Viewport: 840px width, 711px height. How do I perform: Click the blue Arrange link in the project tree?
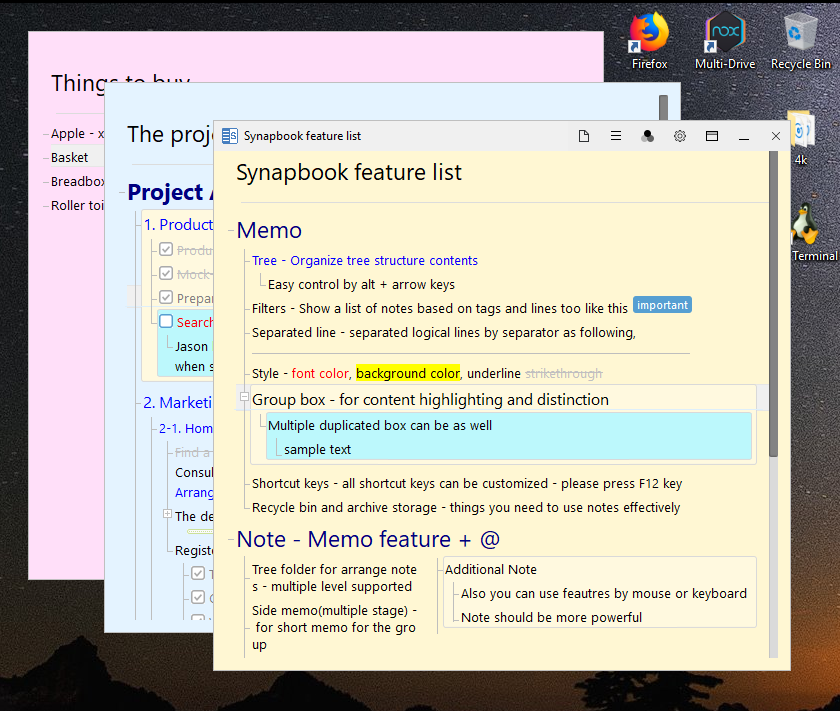click(195, 492)
